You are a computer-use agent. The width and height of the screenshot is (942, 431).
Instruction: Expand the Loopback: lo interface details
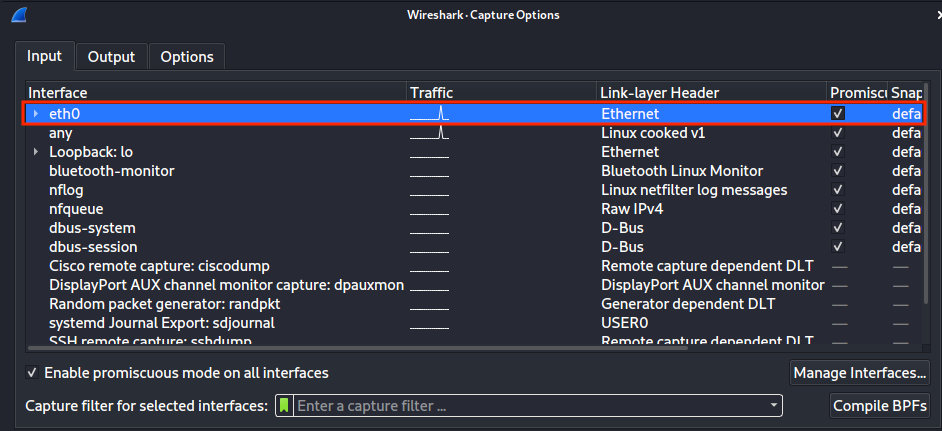(36, 152)
